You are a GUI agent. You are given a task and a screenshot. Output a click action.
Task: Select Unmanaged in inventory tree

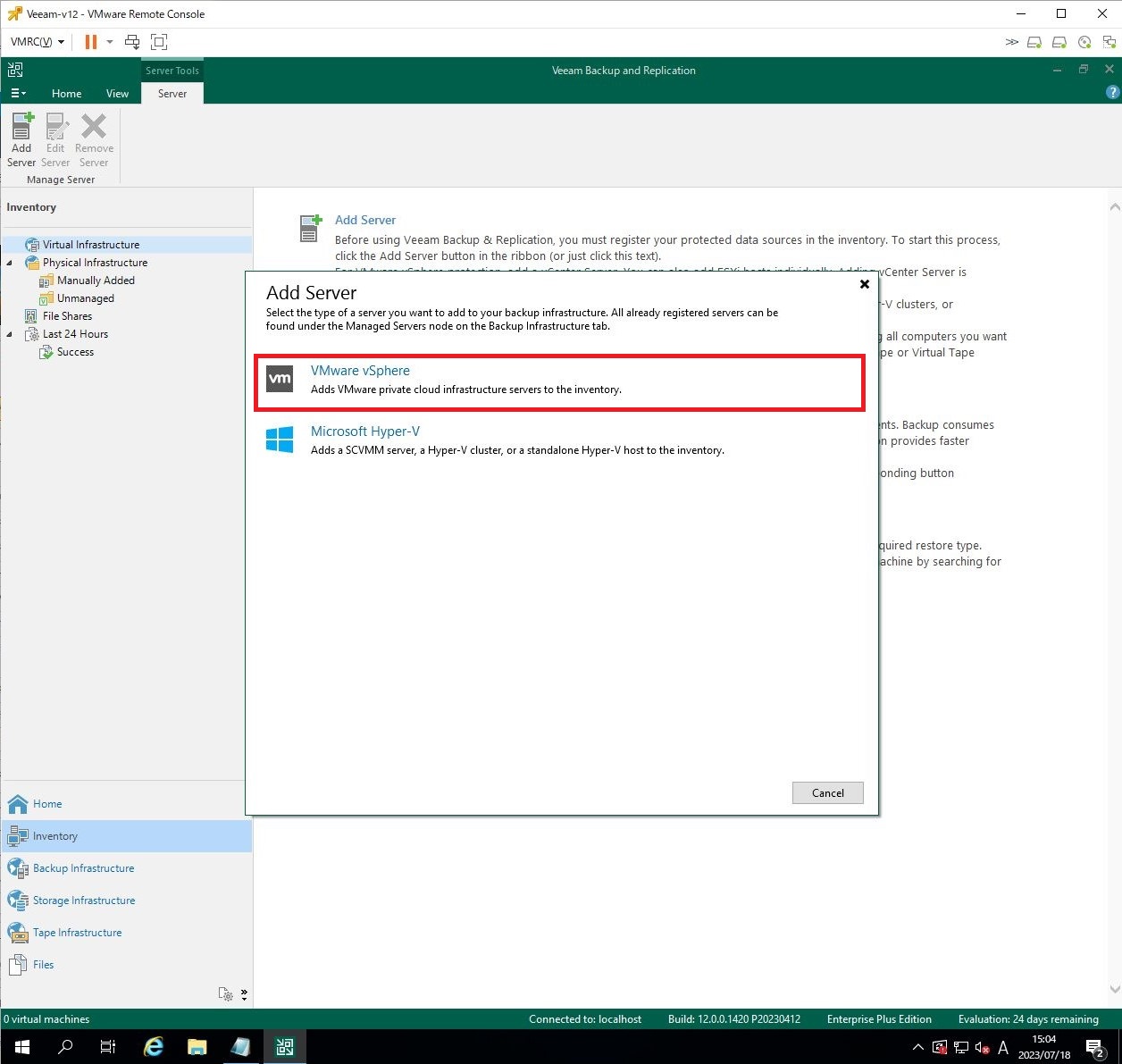[85, 298]
